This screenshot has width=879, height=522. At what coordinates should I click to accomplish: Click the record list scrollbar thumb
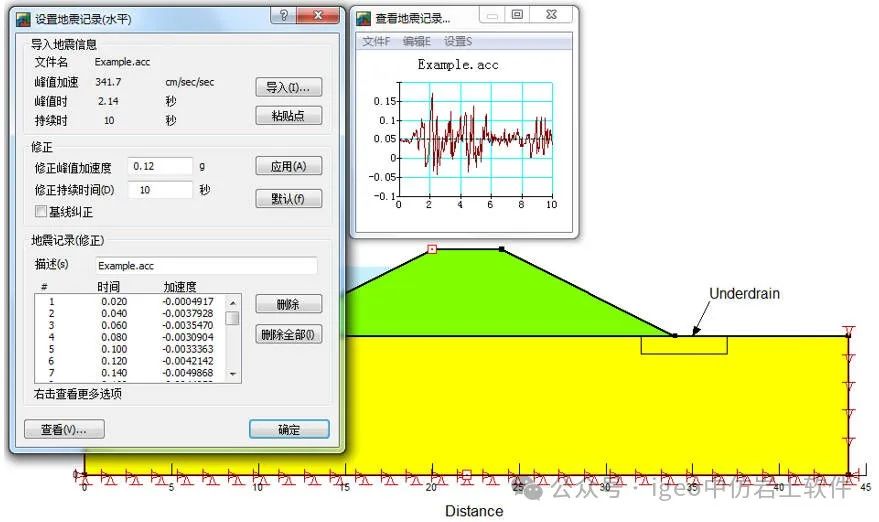click(233, 318)
